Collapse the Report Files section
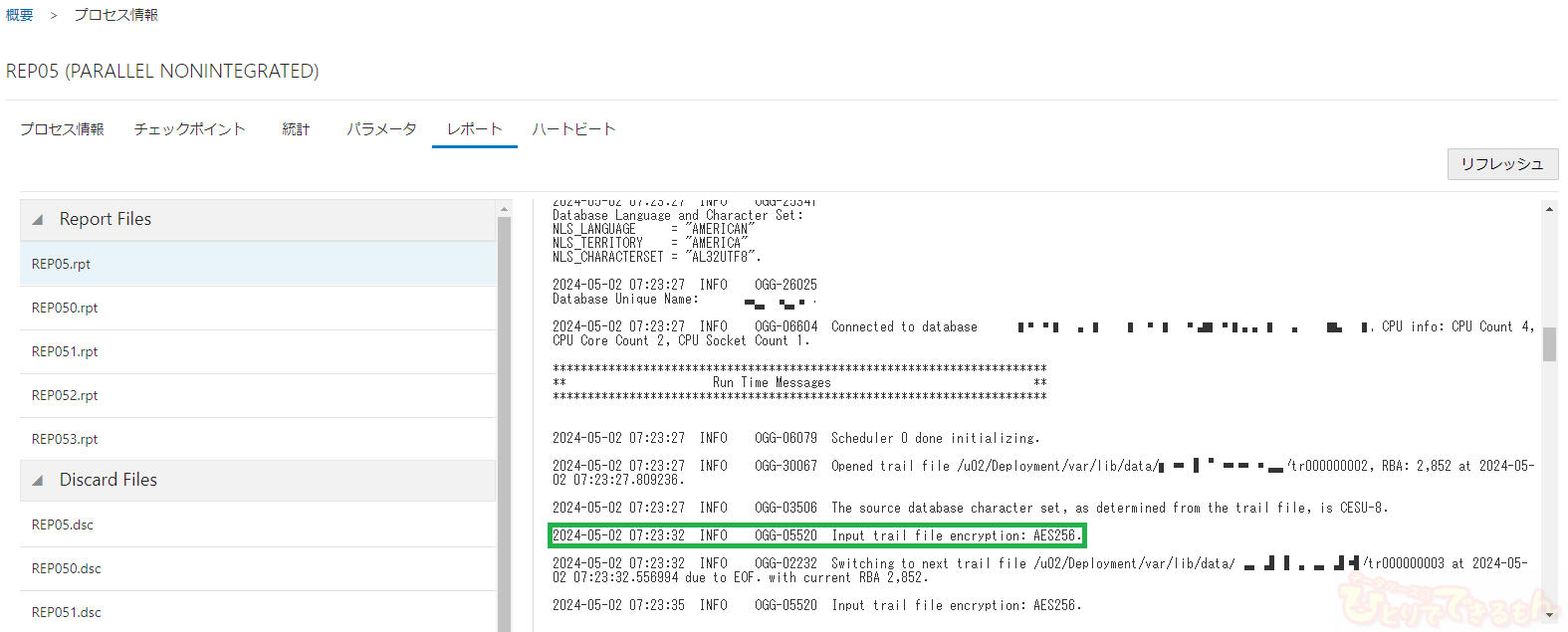The height and width of the screenshot is (632, 1568). (38, 220)
